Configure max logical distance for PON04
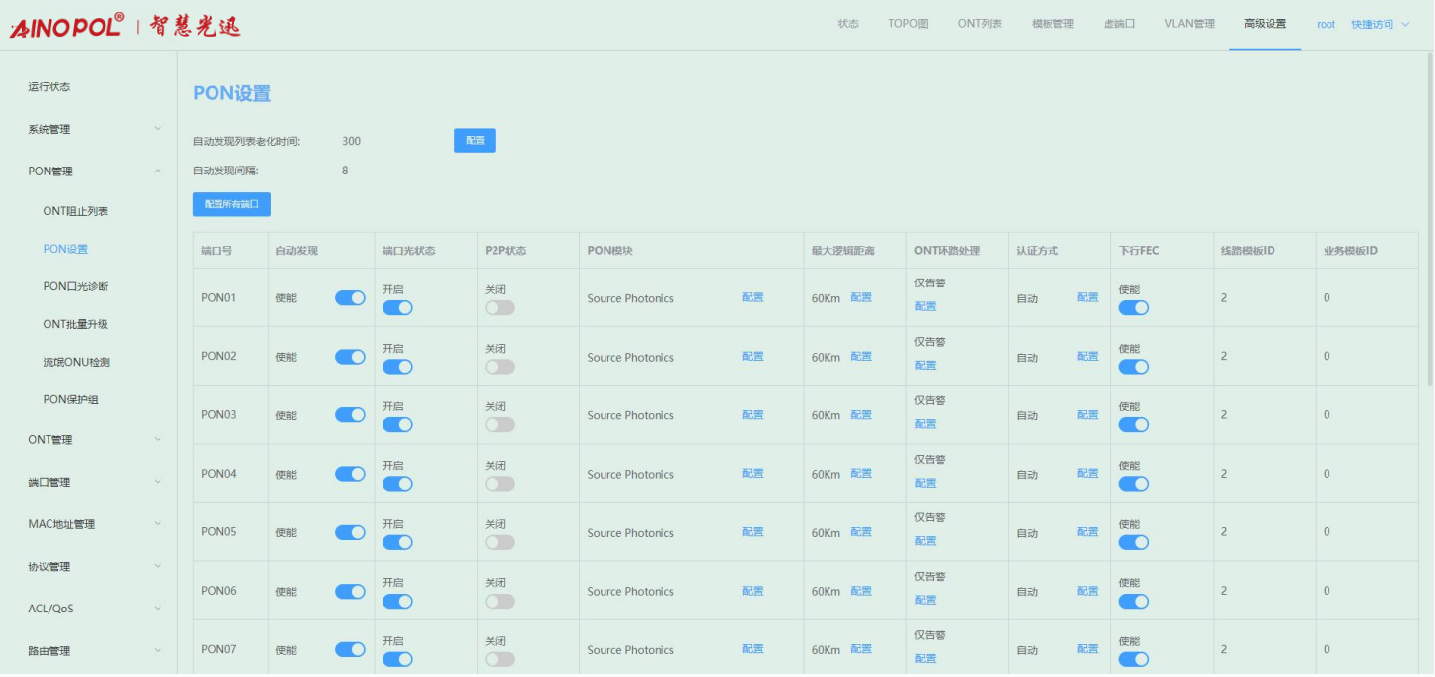 861,473
